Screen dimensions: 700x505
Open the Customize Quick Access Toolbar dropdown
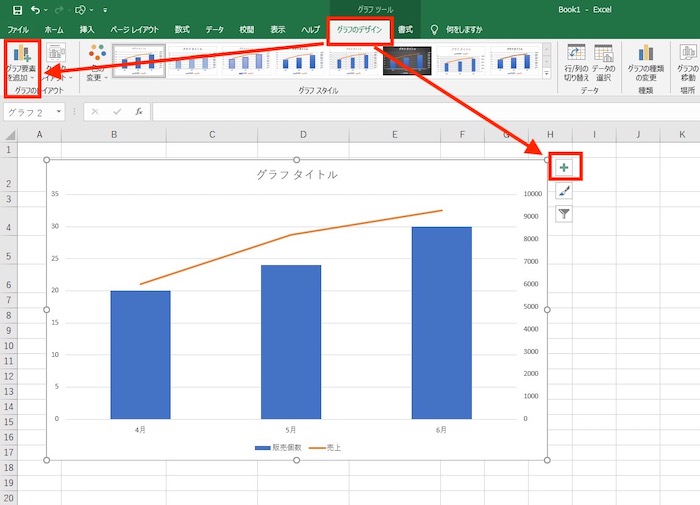point(105,10)
